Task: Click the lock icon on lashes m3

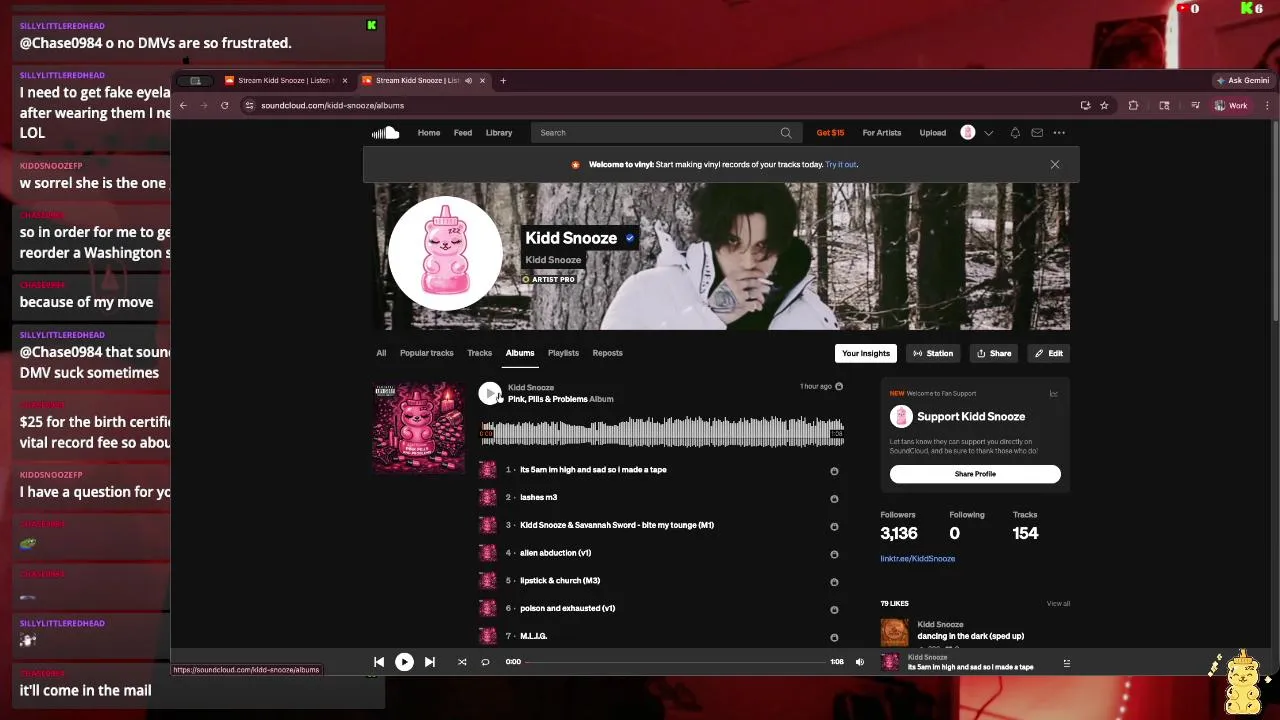Action: pyautogui.click(x=834, y=498)
